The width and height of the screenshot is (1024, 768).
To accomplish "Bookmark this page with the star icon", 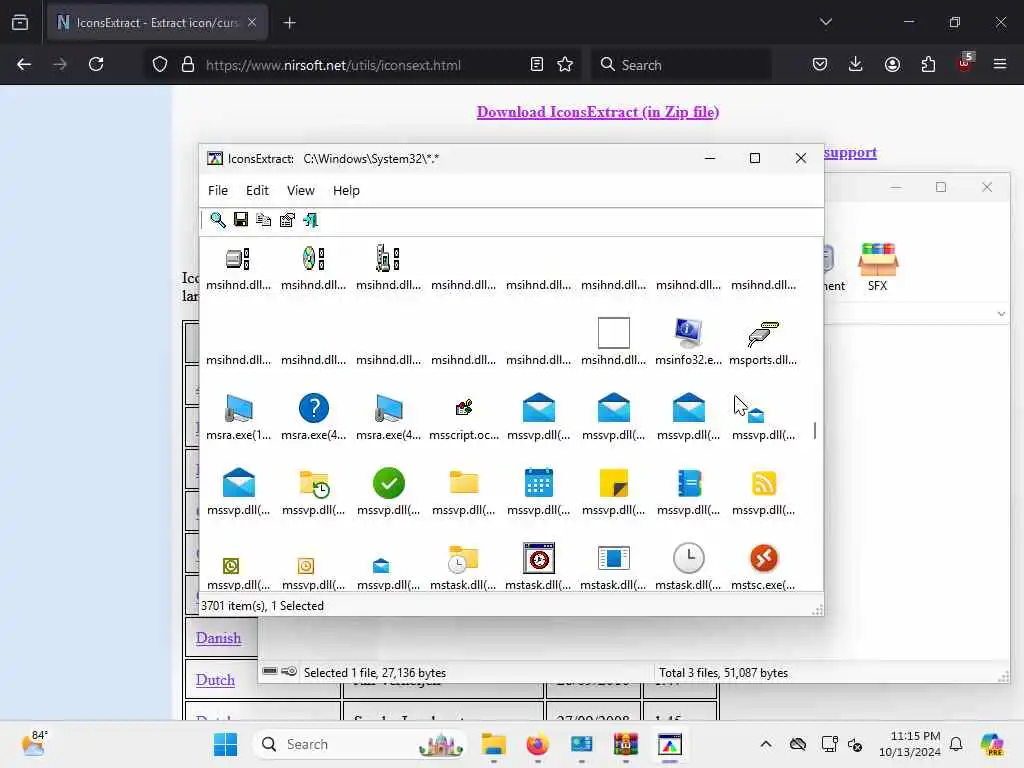I will (565, 64).
